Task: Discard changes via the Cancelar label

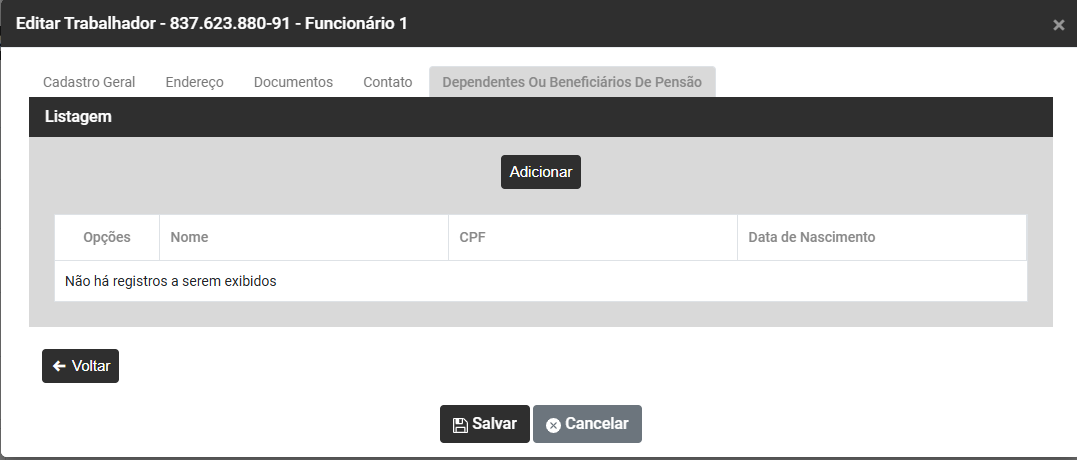Action: pos(597,424)
